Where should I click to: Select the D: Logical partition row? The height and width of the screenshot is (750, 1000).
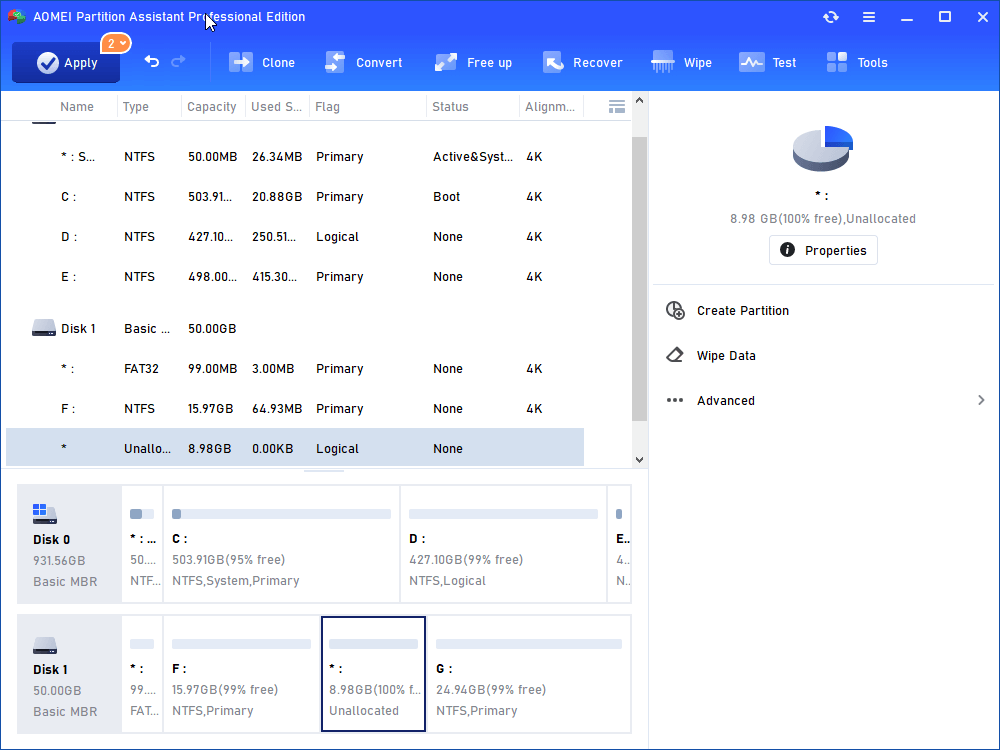click(x=295, y=237)
